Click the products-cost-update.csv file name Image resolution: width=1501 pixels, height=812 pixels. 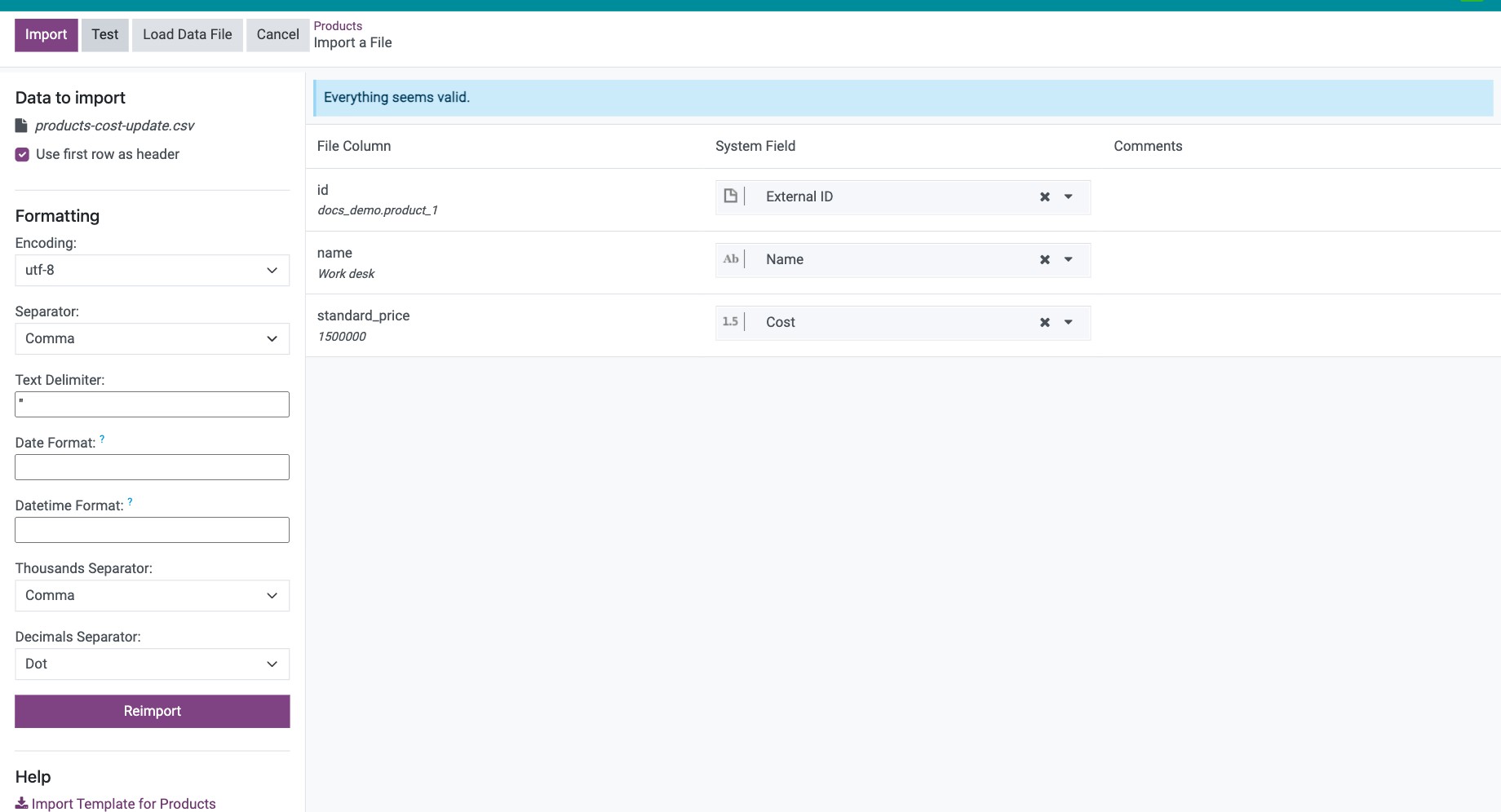coord(115,126)
